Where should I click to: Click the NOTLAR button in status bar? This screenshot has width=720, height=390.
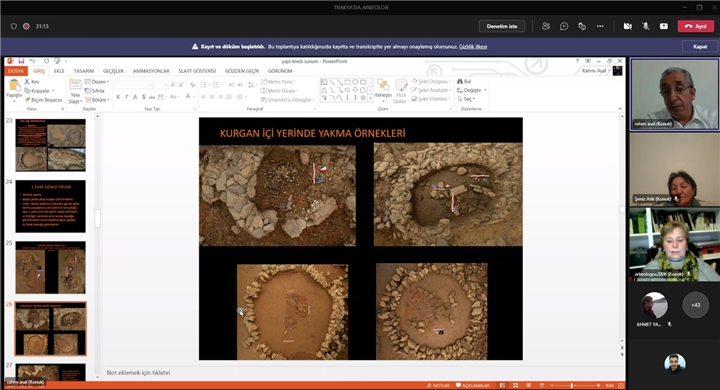438,385
